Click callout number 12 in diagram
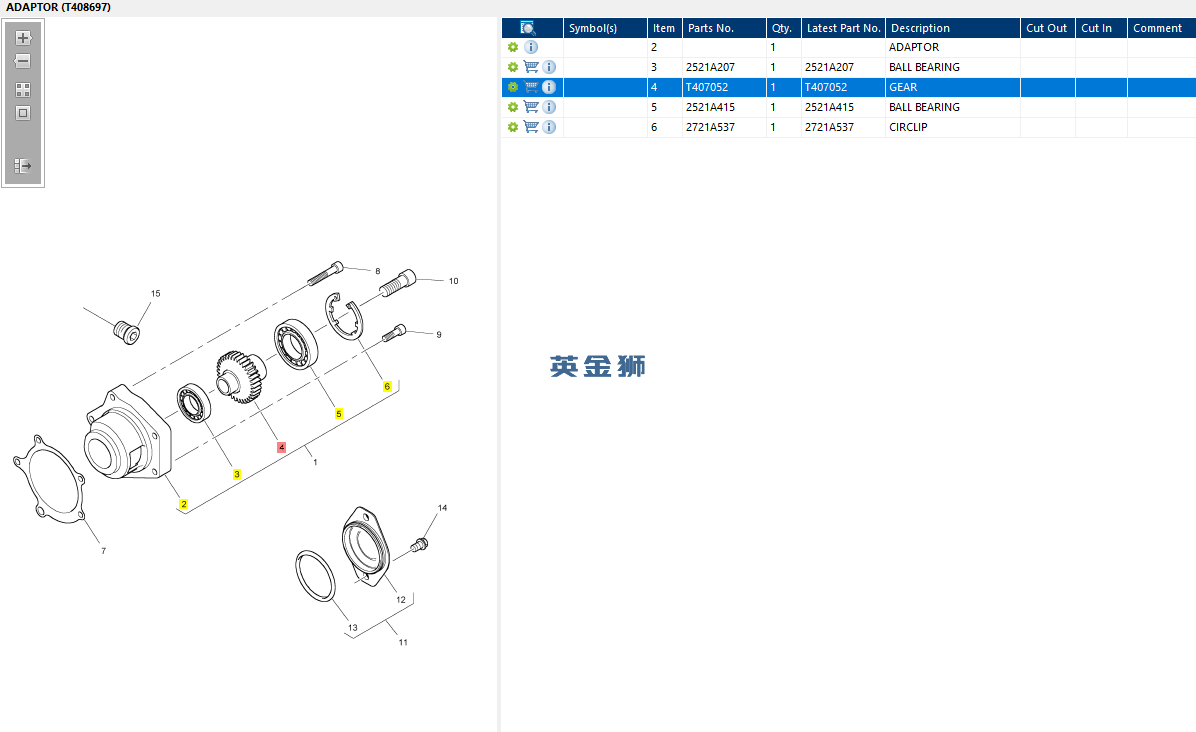Image resolution: width=1196 pixels, height=732 pixels. (x=401, y=600)
